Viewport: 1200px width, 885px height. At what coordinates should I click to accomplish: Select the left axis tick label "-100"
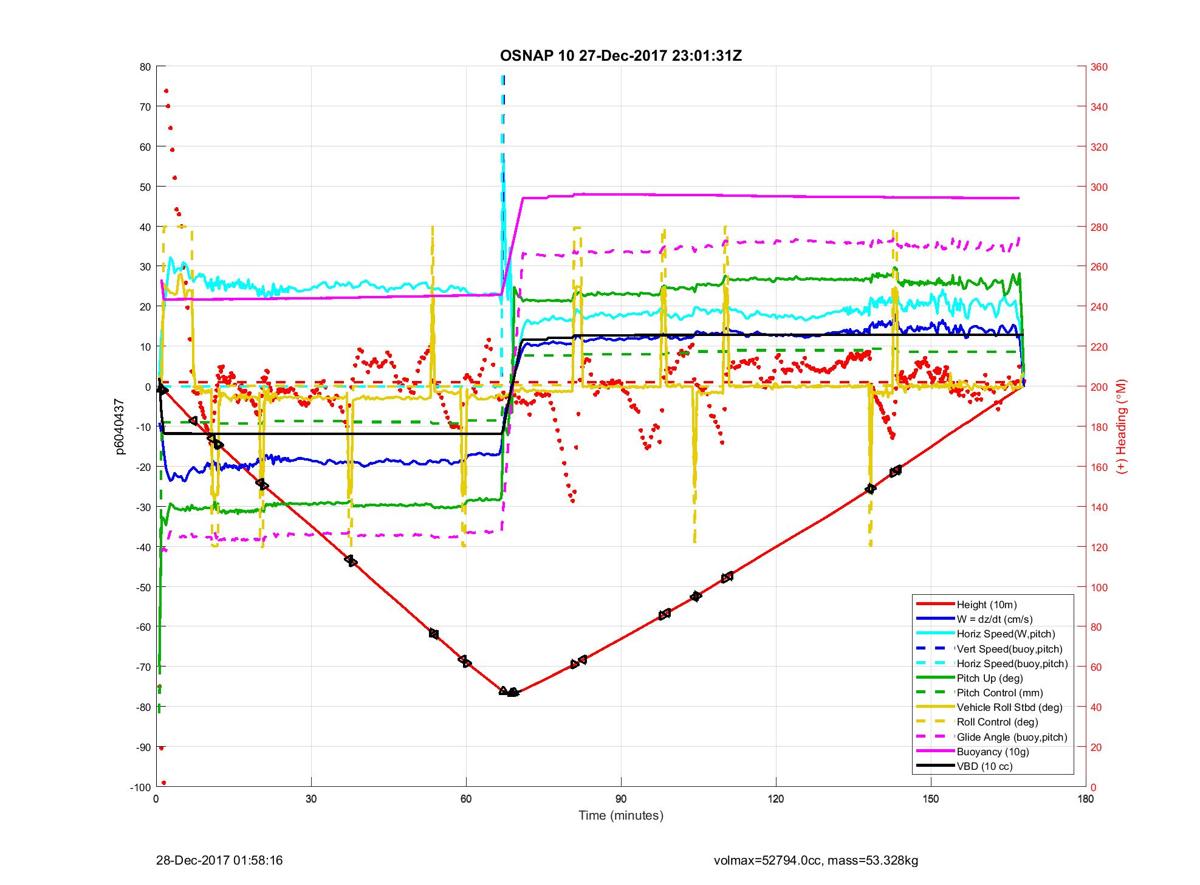139,787
